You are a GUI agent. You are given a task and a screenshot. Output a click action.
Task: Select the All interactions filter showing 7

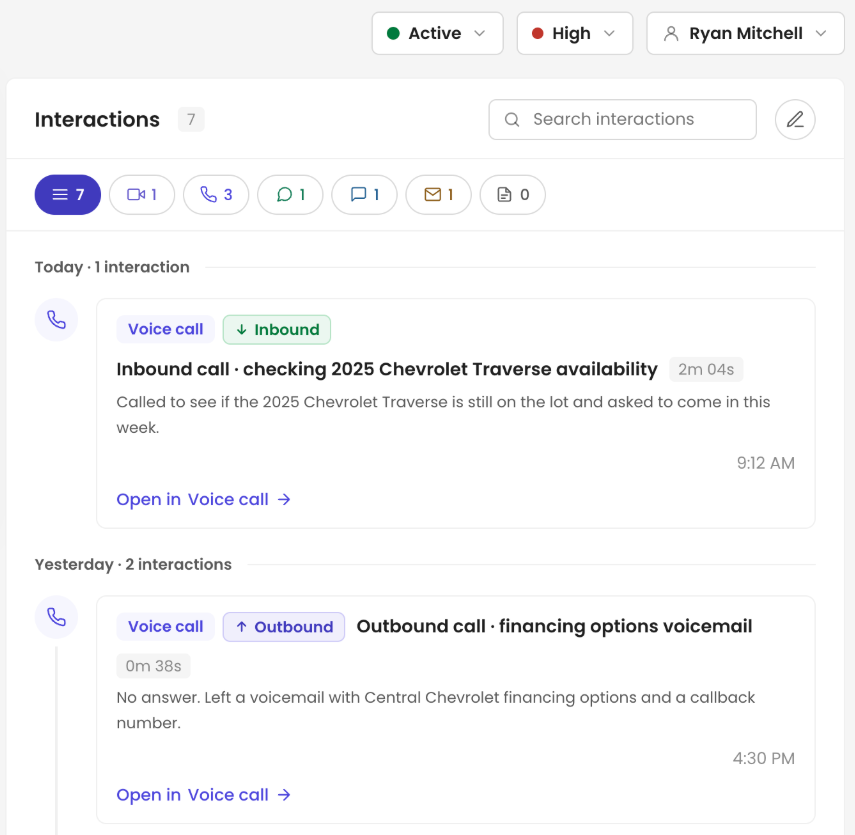click(x=68, y=195)
